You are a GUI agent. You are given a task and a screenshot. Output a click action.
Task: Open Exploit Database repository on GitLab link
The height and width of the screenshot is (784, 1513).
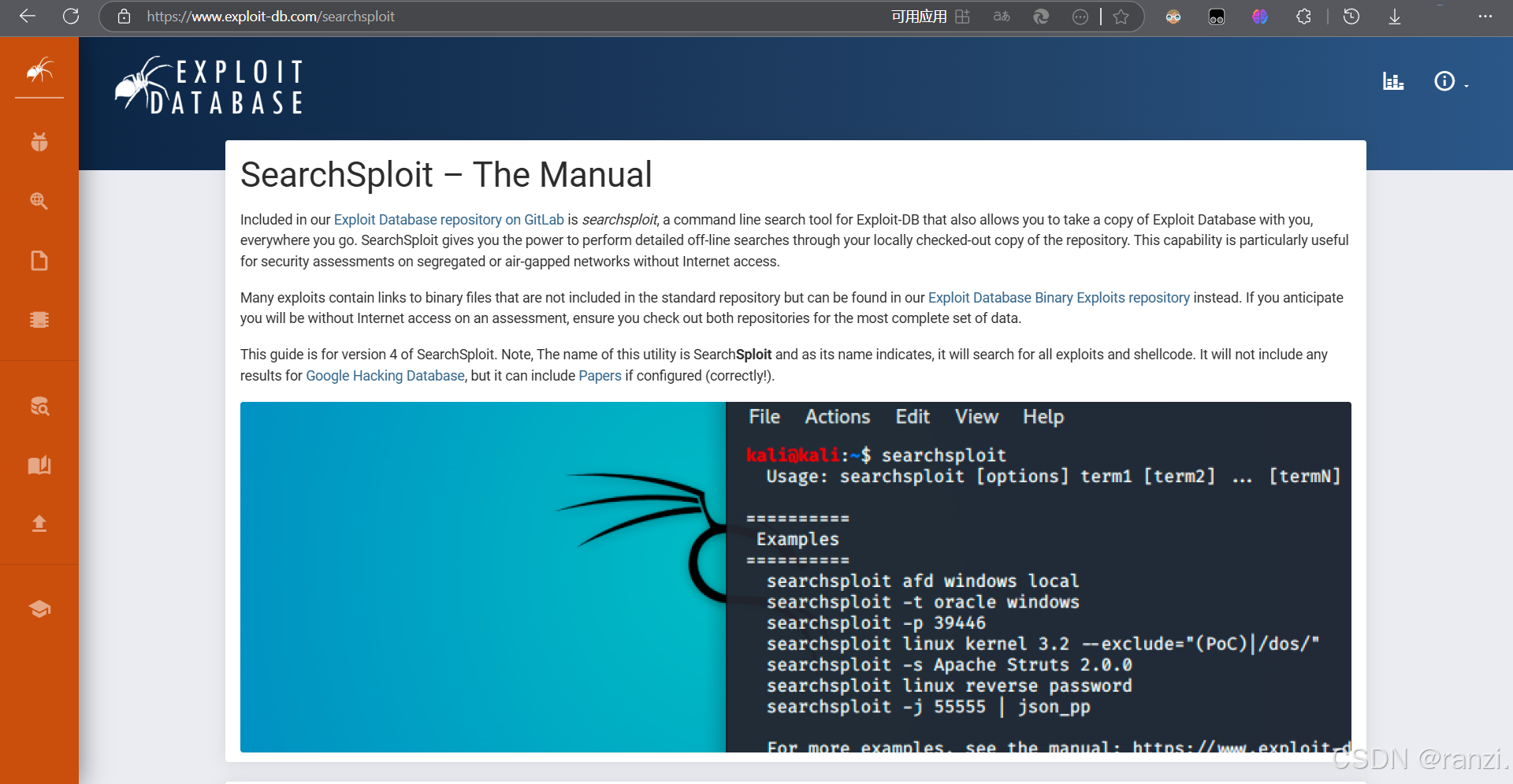(x=449, y=220)
